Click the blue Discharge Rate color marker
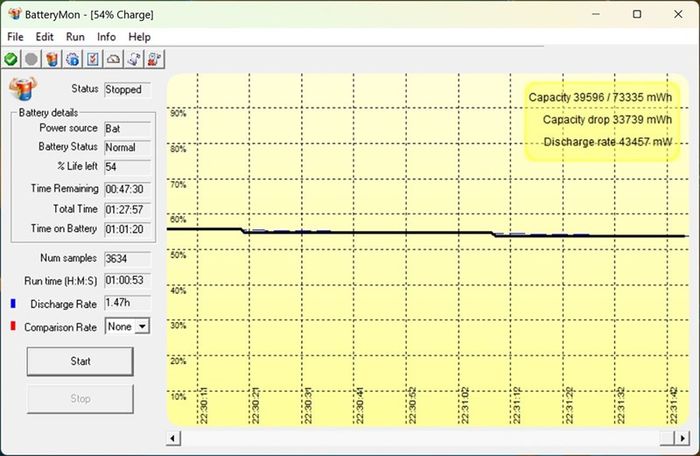The height and width of the screenshot is (456, 700). coord(13,304)
